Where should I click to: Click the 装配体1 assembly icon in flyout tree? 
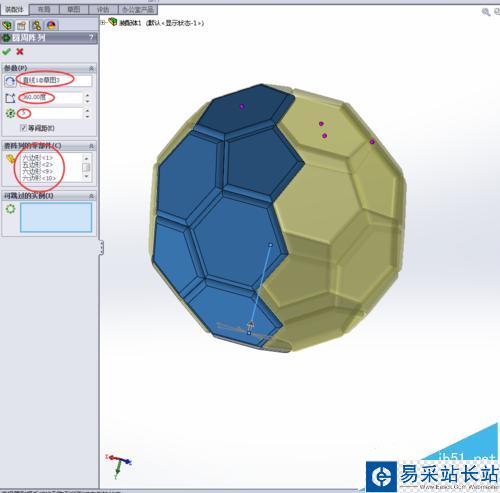click(113, 22)
